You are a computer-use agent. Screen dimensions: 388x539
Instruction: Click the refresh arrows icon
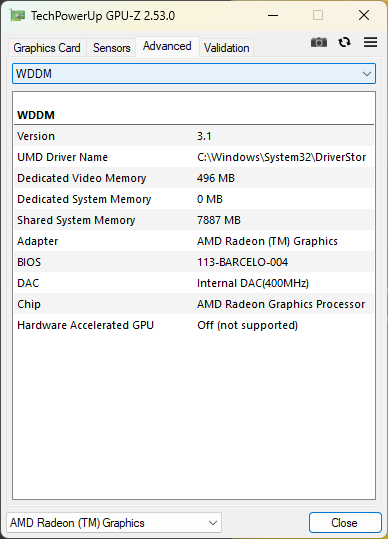344,42
